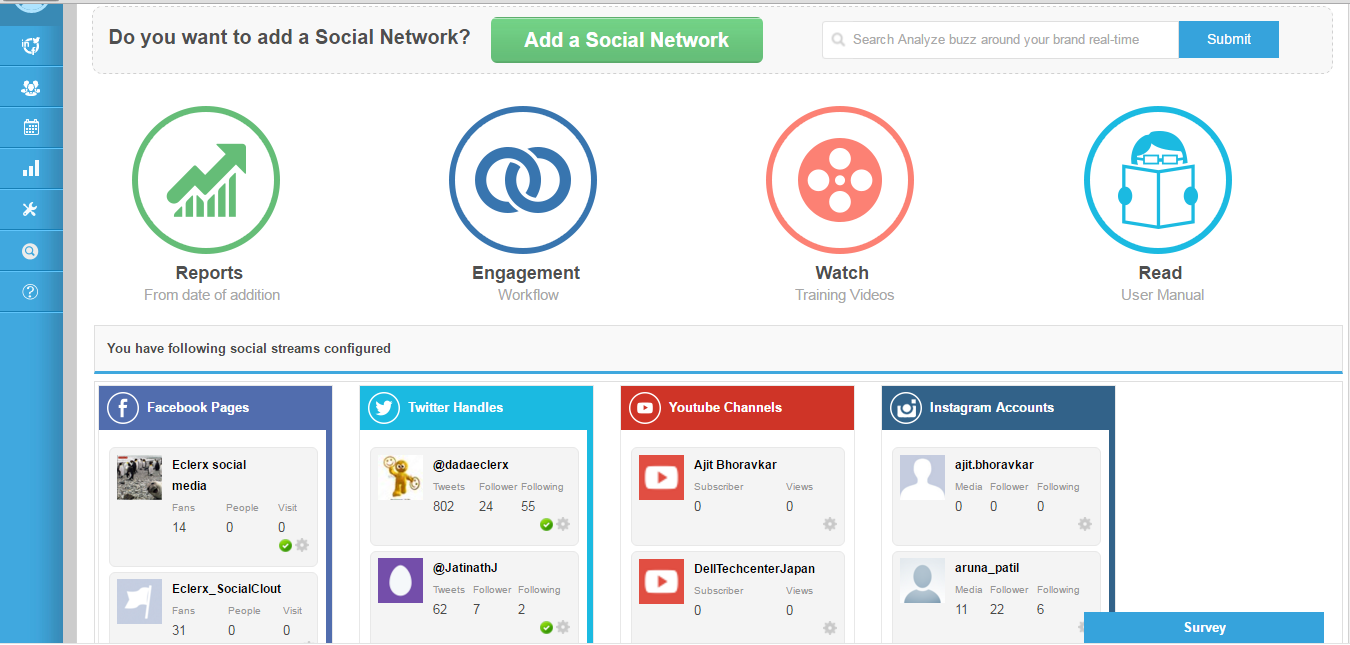
Task: Open the social networks sidebar icon
Action: pyautogui.click(x=30, y=45)
